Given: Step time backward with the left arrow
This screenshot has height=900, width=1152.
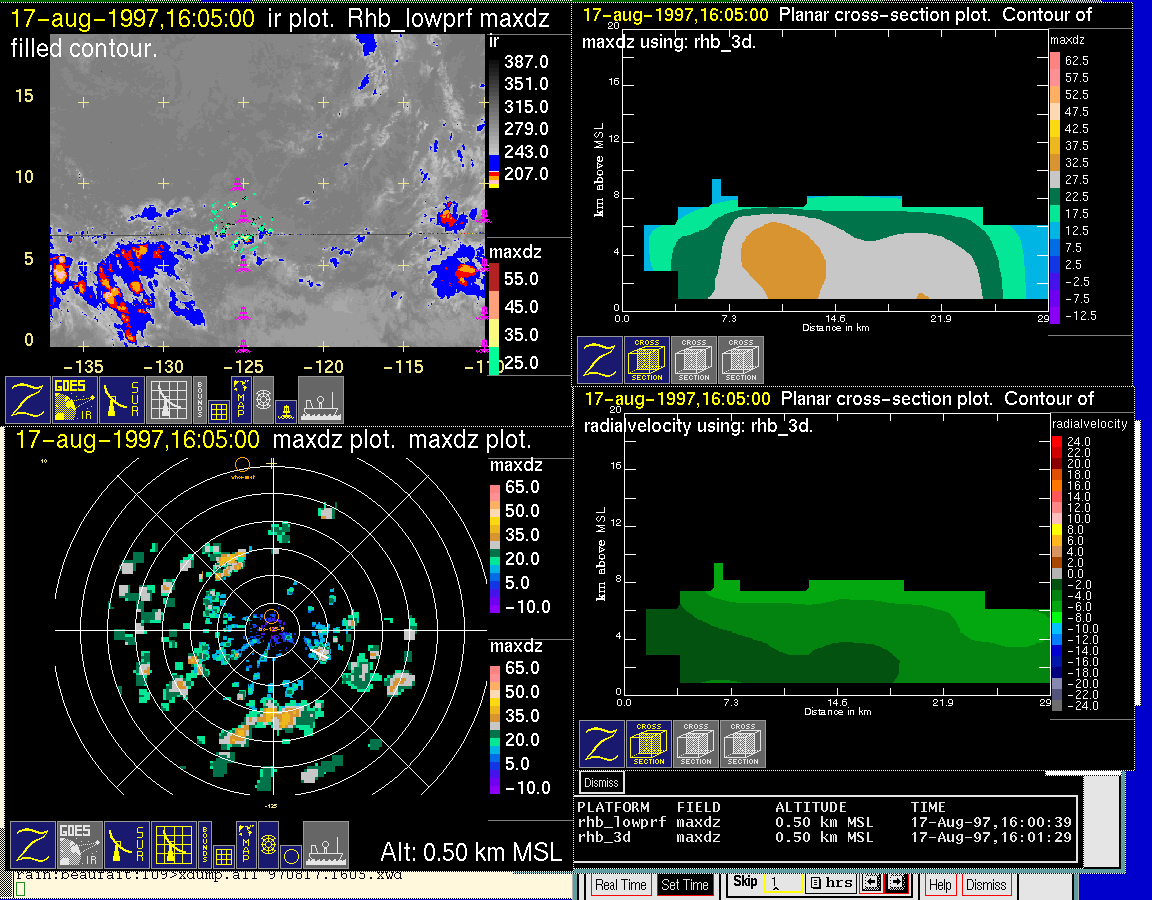Looking at the screenshot, I should coord(870,883).
